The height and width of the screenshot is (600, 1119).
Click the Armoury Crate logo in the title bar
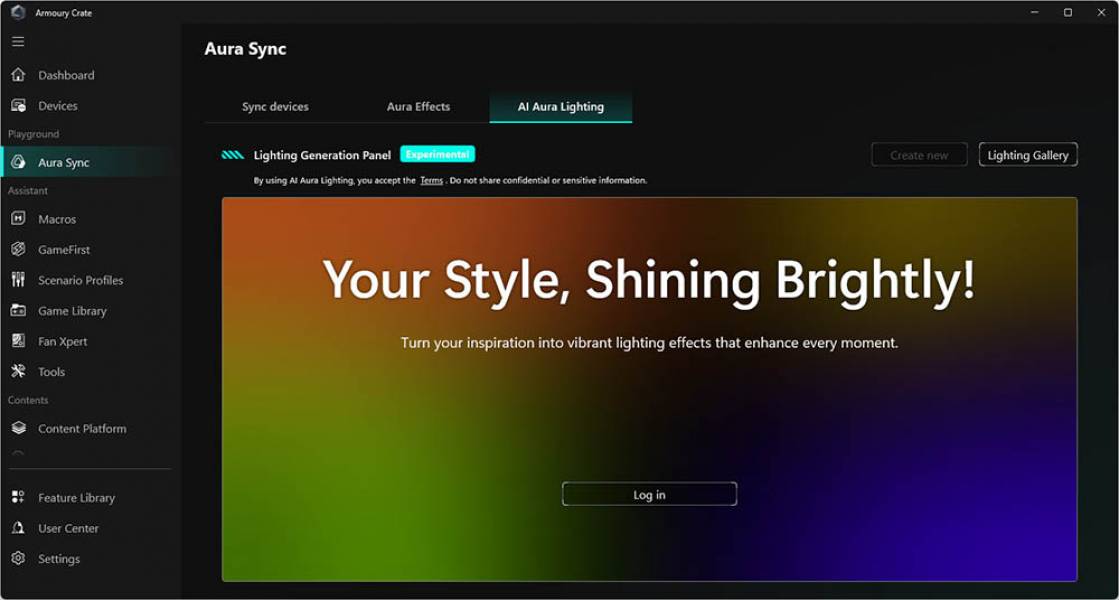click(18, 12)
